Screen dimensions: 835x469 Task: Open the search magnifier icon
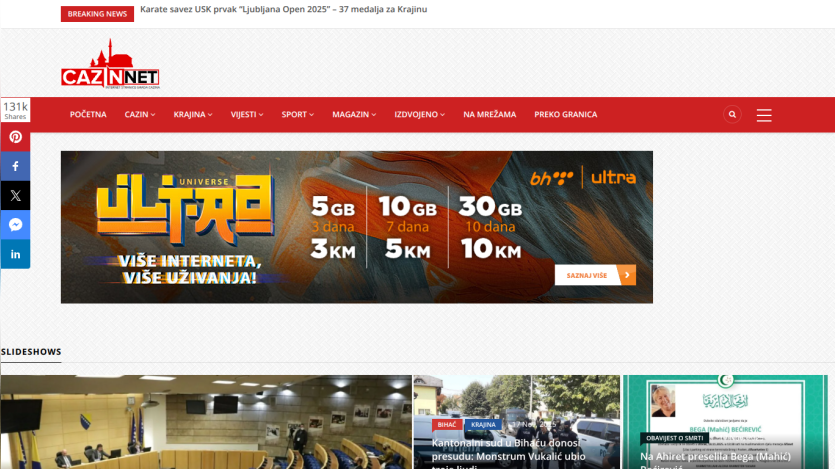(x=732, y=114)
